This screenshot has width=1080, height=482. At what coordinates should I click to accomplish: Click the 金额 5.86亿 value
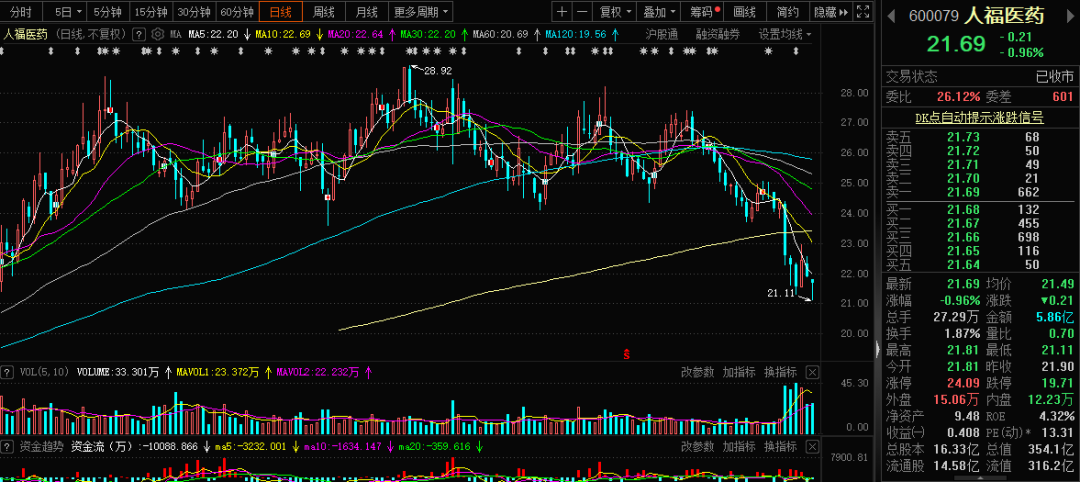point(1055,317)
